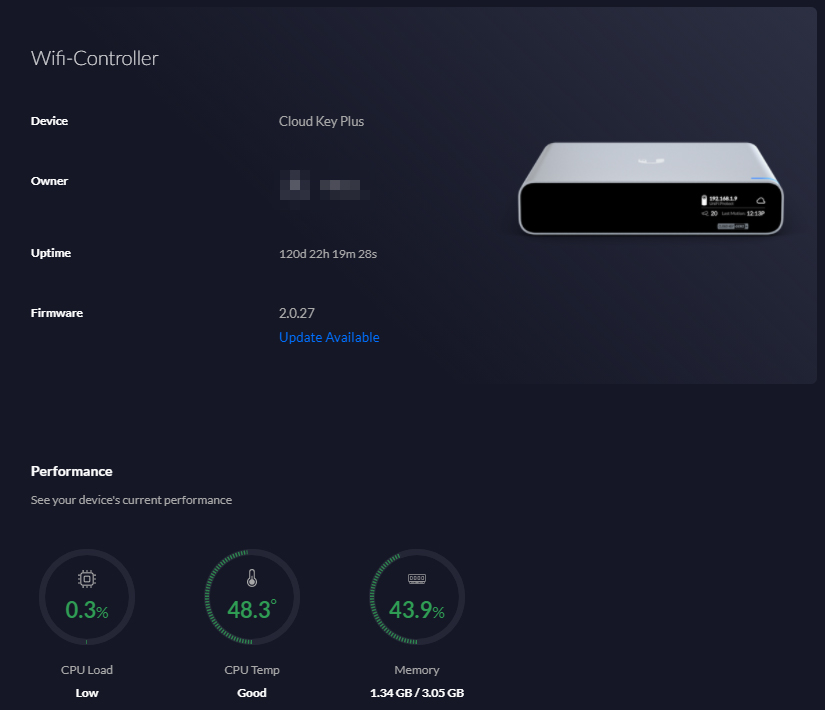825x710 pixels.
Task: Click the Cloud Key Plus device image
Action: (x=651, y=188)
